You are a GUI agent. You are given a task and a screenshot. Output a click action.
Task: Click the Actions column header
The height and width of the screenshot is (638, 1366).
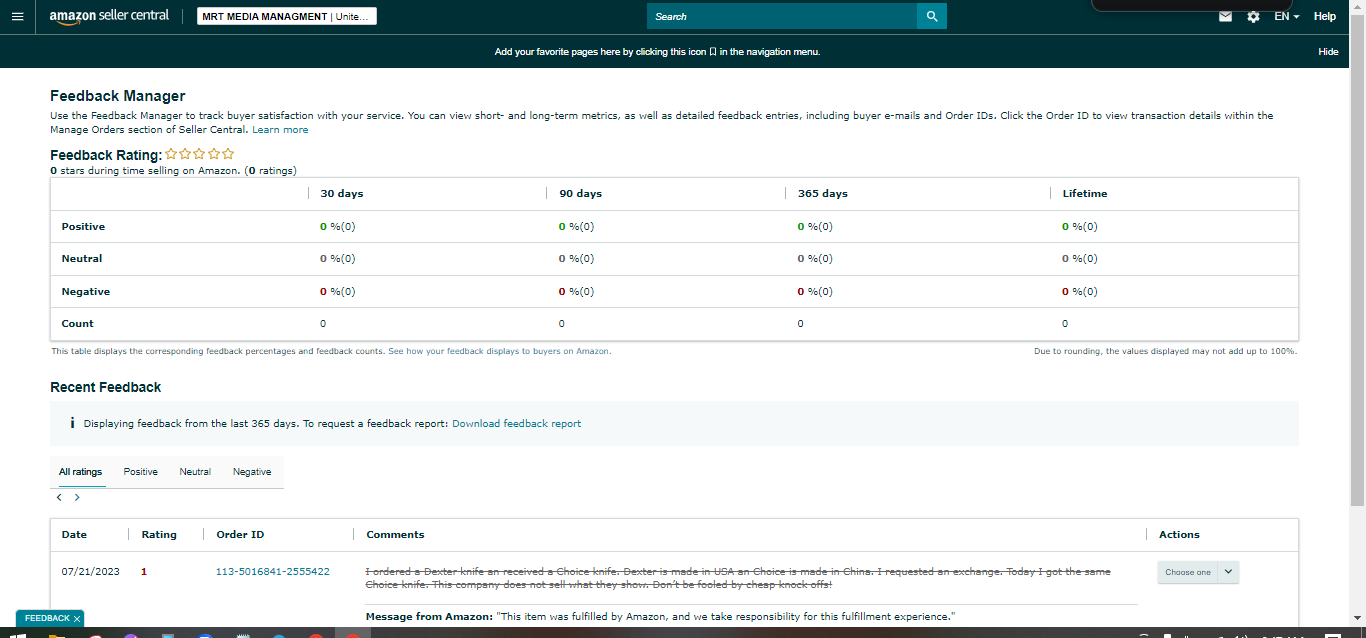click(x=1179, y=535)
